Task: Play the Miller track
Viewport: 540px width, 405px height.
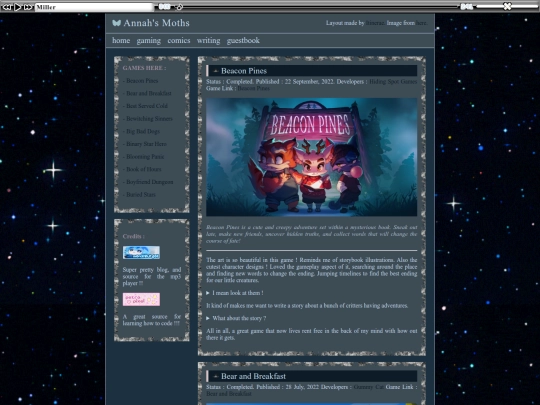Action: point(18,7)
